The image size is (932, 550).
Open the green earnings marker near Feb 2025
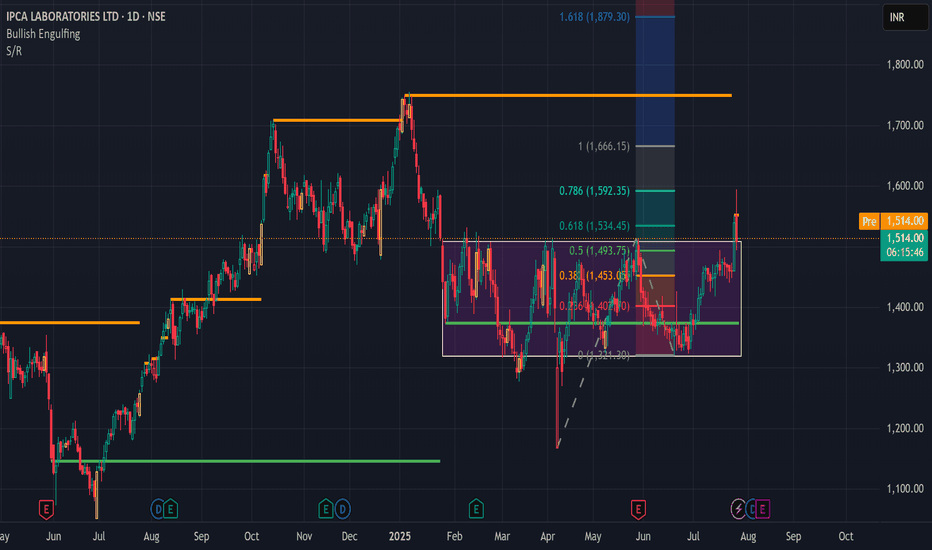click(x=476, y=509)
